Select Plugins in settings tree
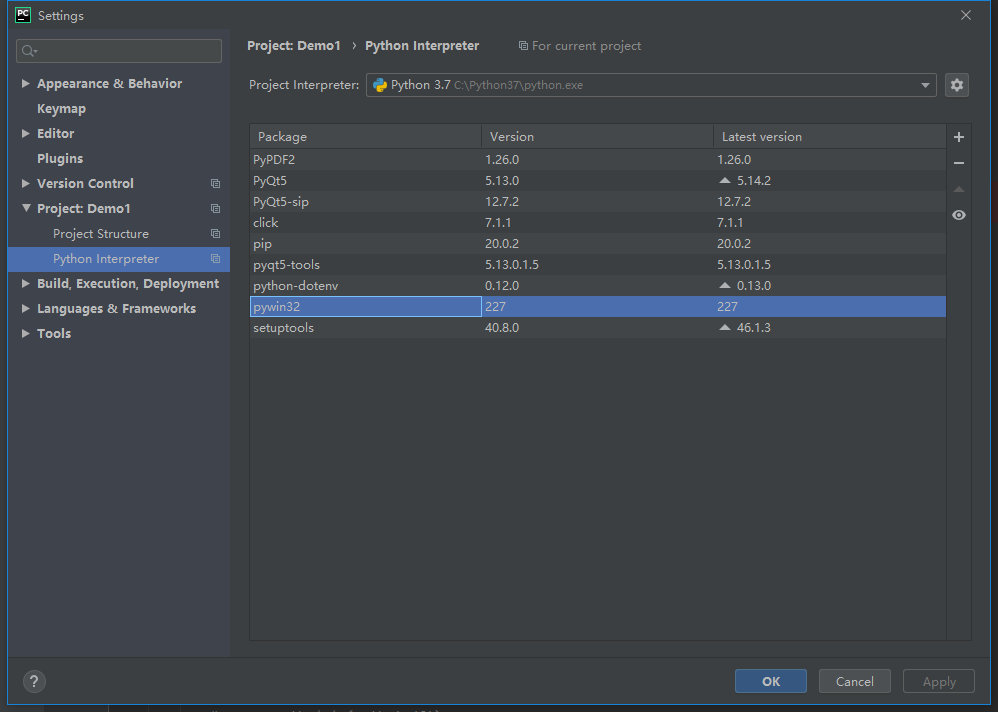Viewport: 998px width, 712px height. (60, 158)
